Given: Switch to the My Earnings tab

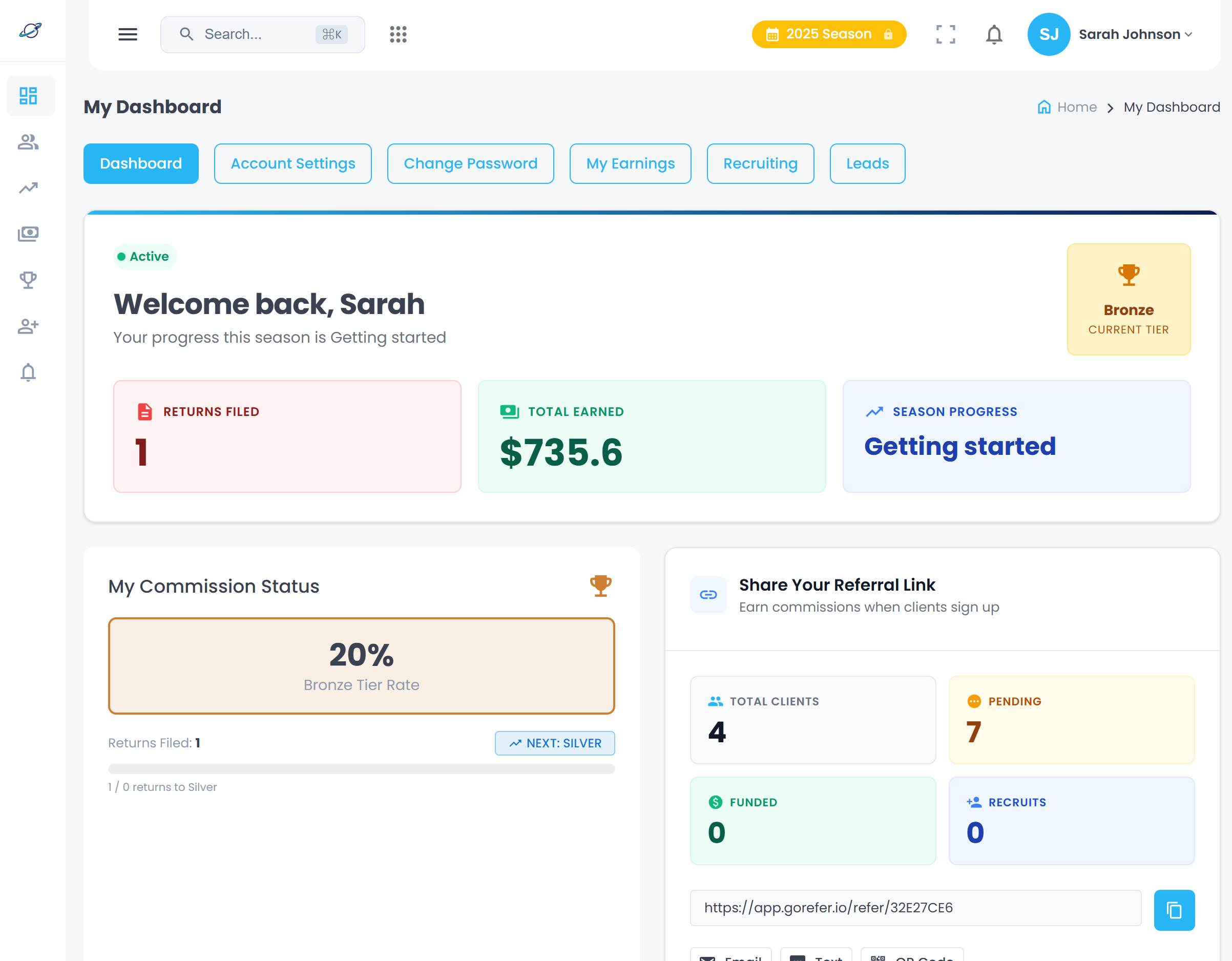Looking at the screenshot, I should [x=630, y=163].
